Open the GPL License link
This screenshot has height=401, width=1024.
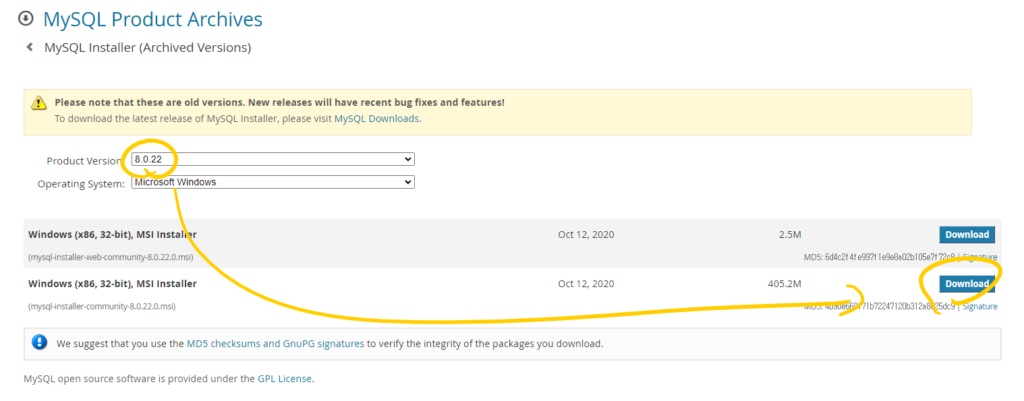285,378
